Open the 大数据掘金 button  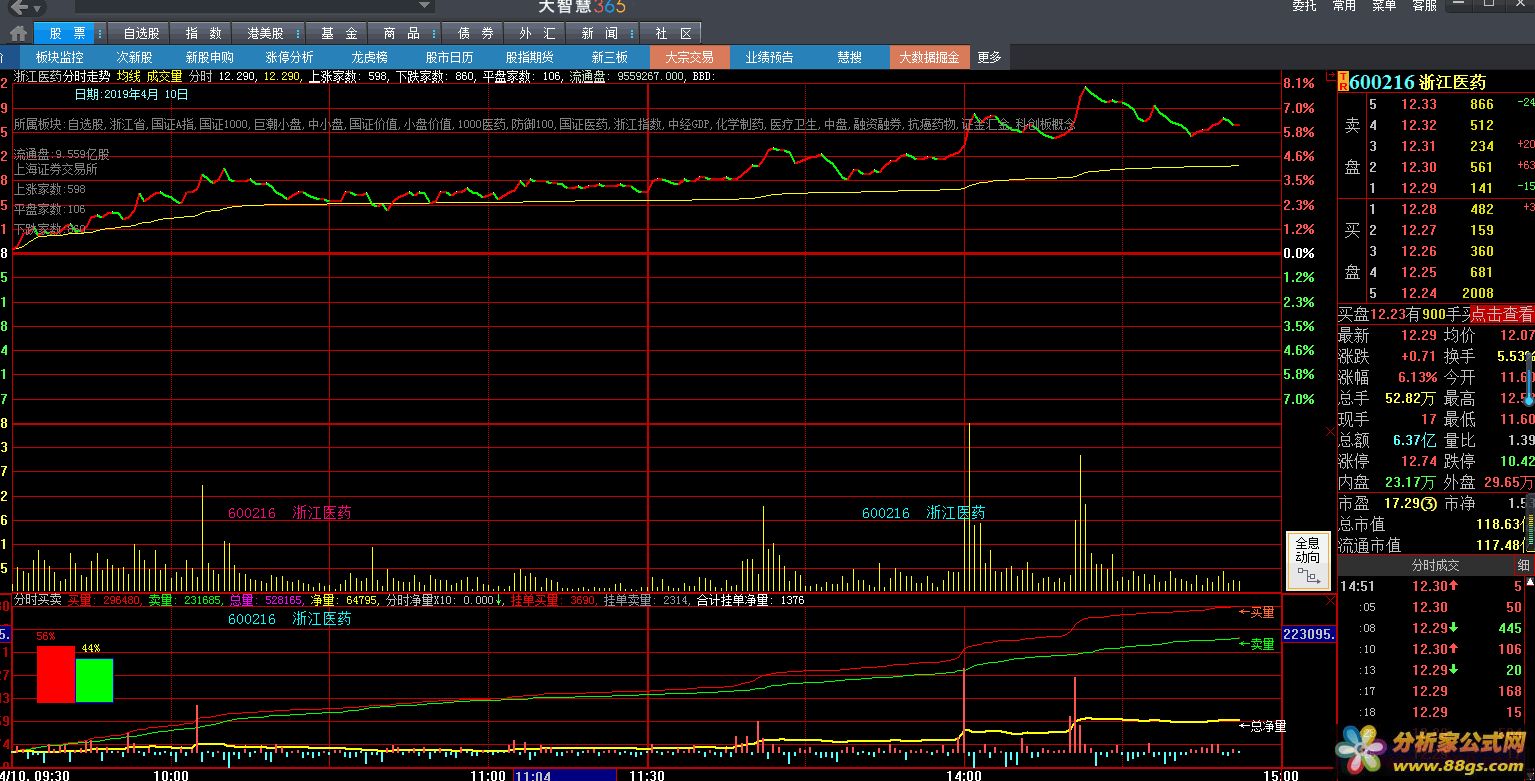click(929, 57)
